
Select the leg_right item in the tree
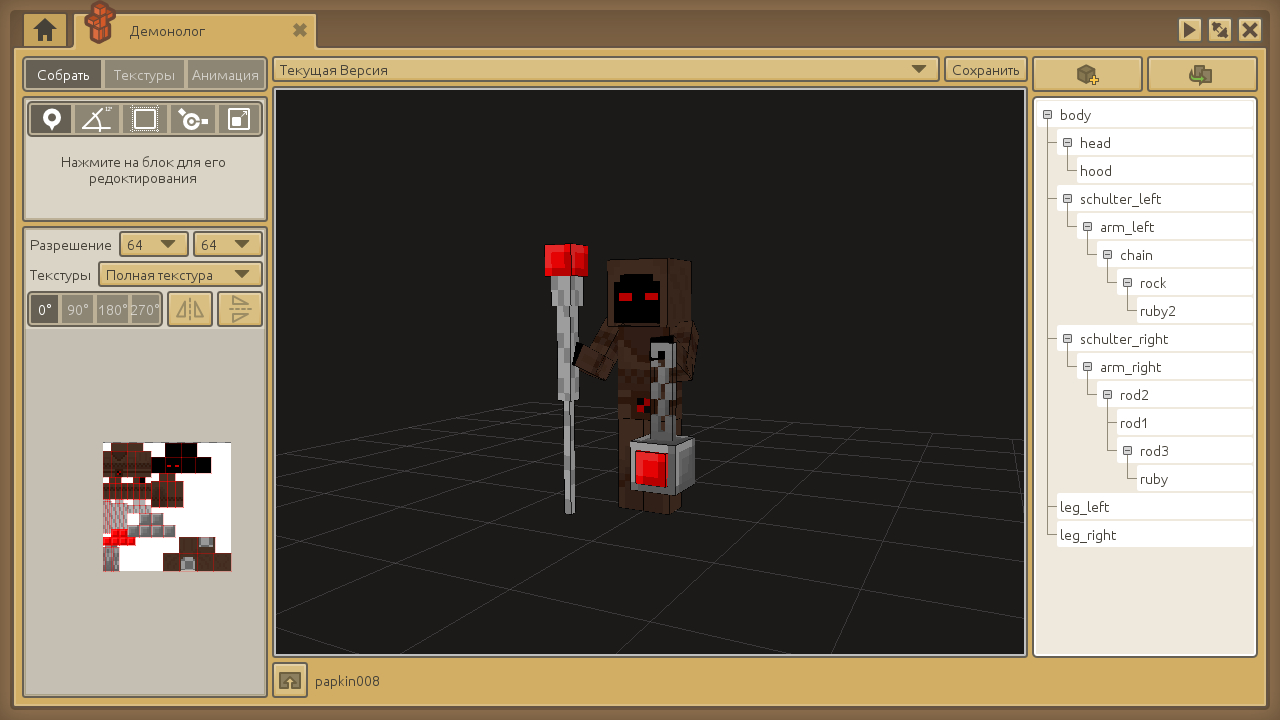(1088, 535)
